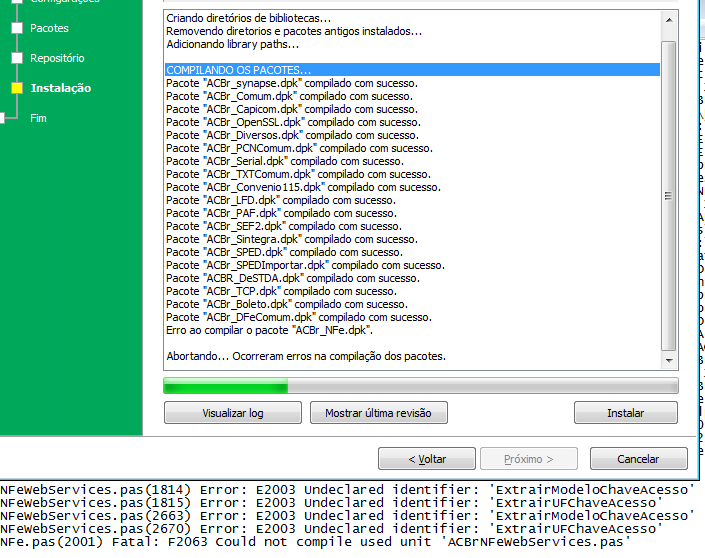Select the ACBr_PAF.dpk compiled line
Screen dimensions: 705x558
[x=281, y=214]
